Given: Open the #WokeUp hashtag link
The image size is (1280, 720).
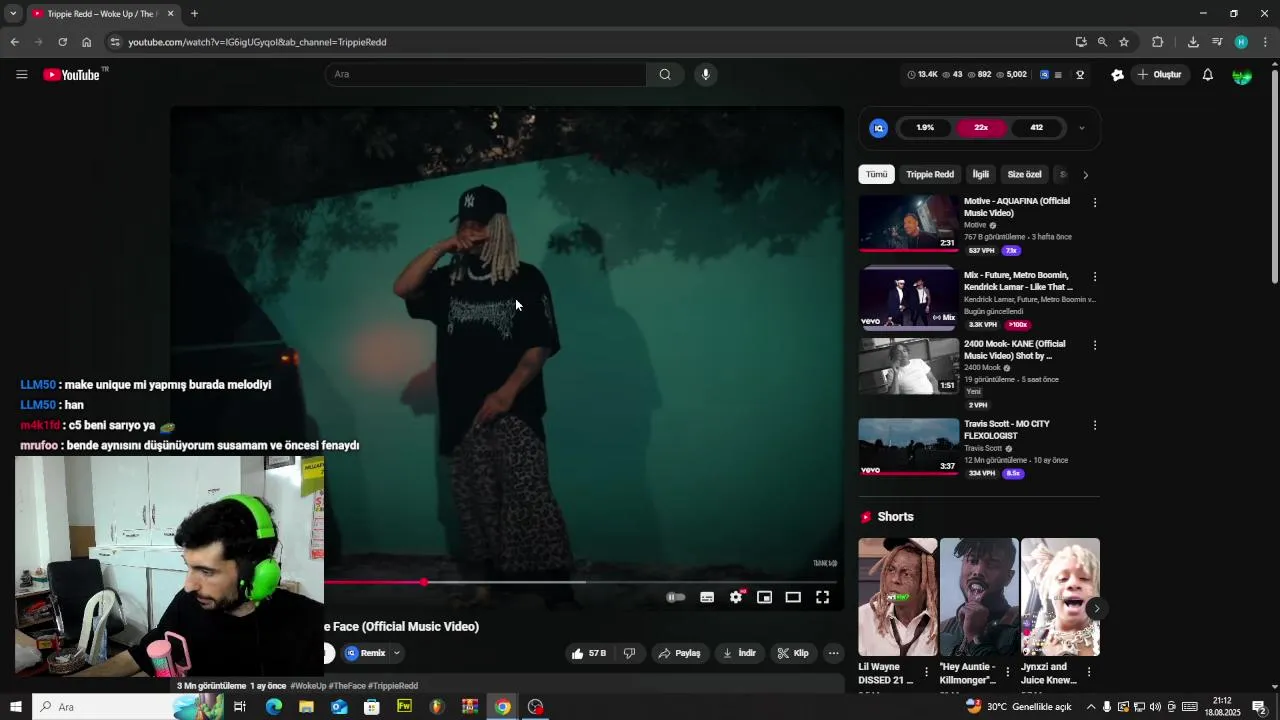Looking at the screenshot, I should [307, 686].
